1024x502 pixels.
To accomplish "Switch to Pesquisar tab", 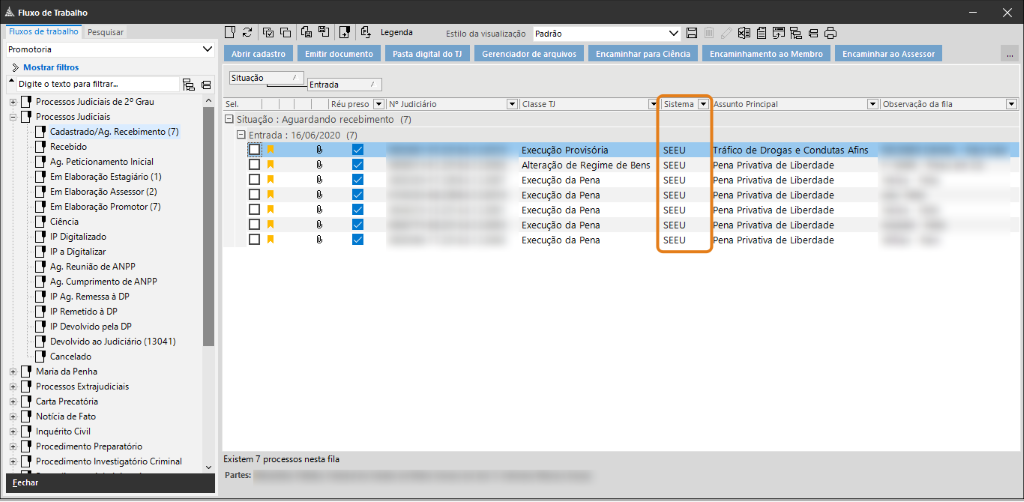I will [105, 32].
